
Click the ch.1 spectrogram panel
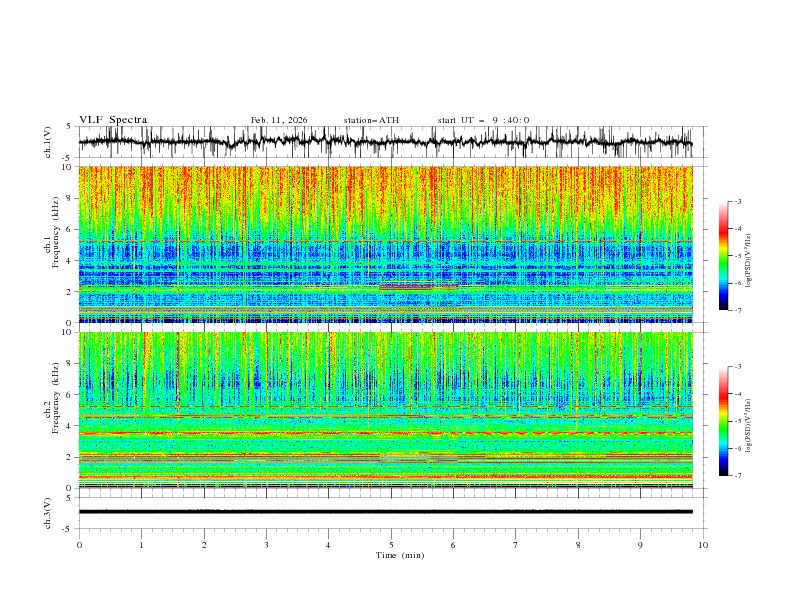coord(385,244)
